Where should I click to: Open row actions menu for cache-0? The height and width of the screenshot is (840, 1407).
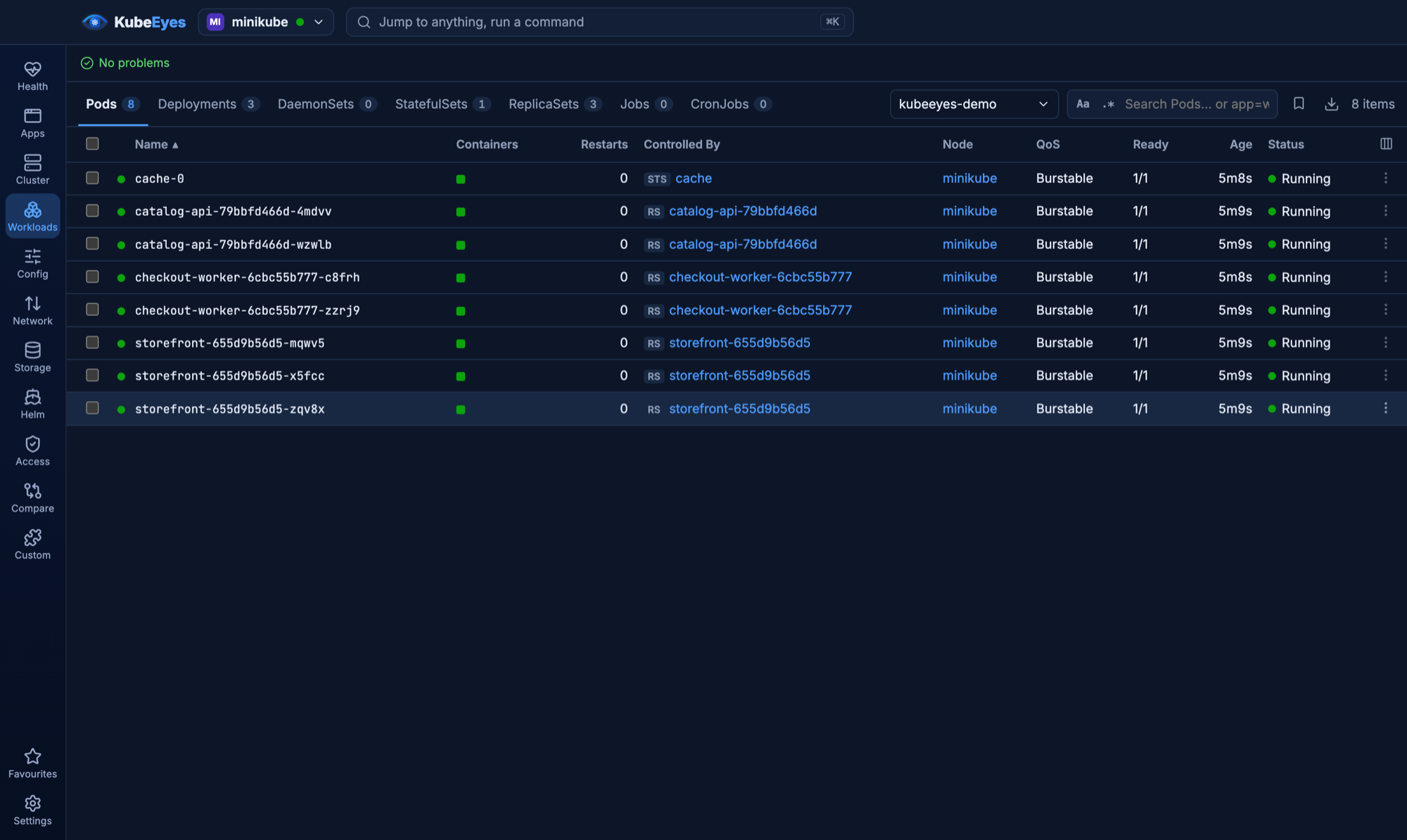tap(1386, 178)
